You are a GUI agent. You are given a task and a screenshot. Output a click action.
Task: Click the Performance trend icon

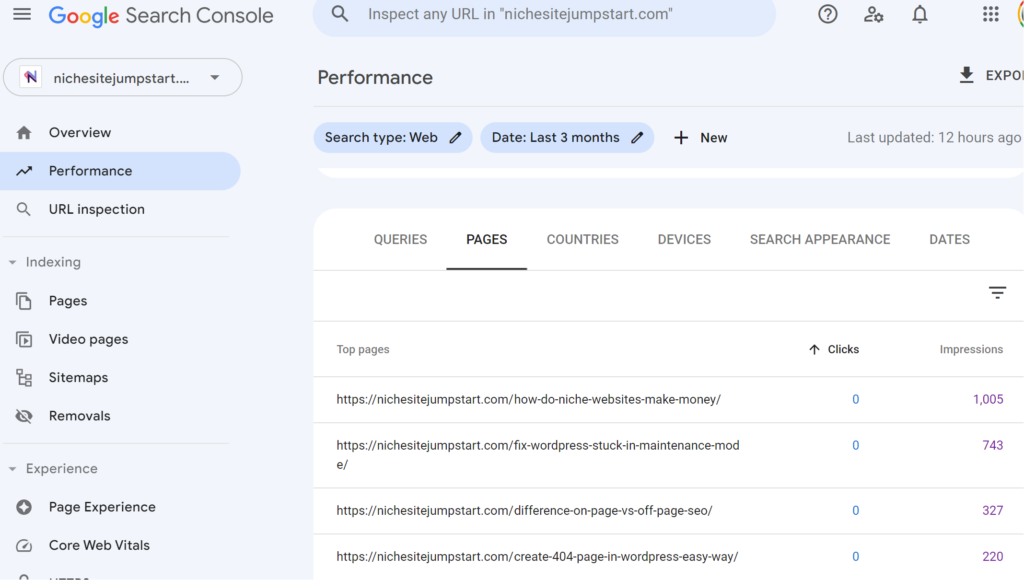point(24,171)
